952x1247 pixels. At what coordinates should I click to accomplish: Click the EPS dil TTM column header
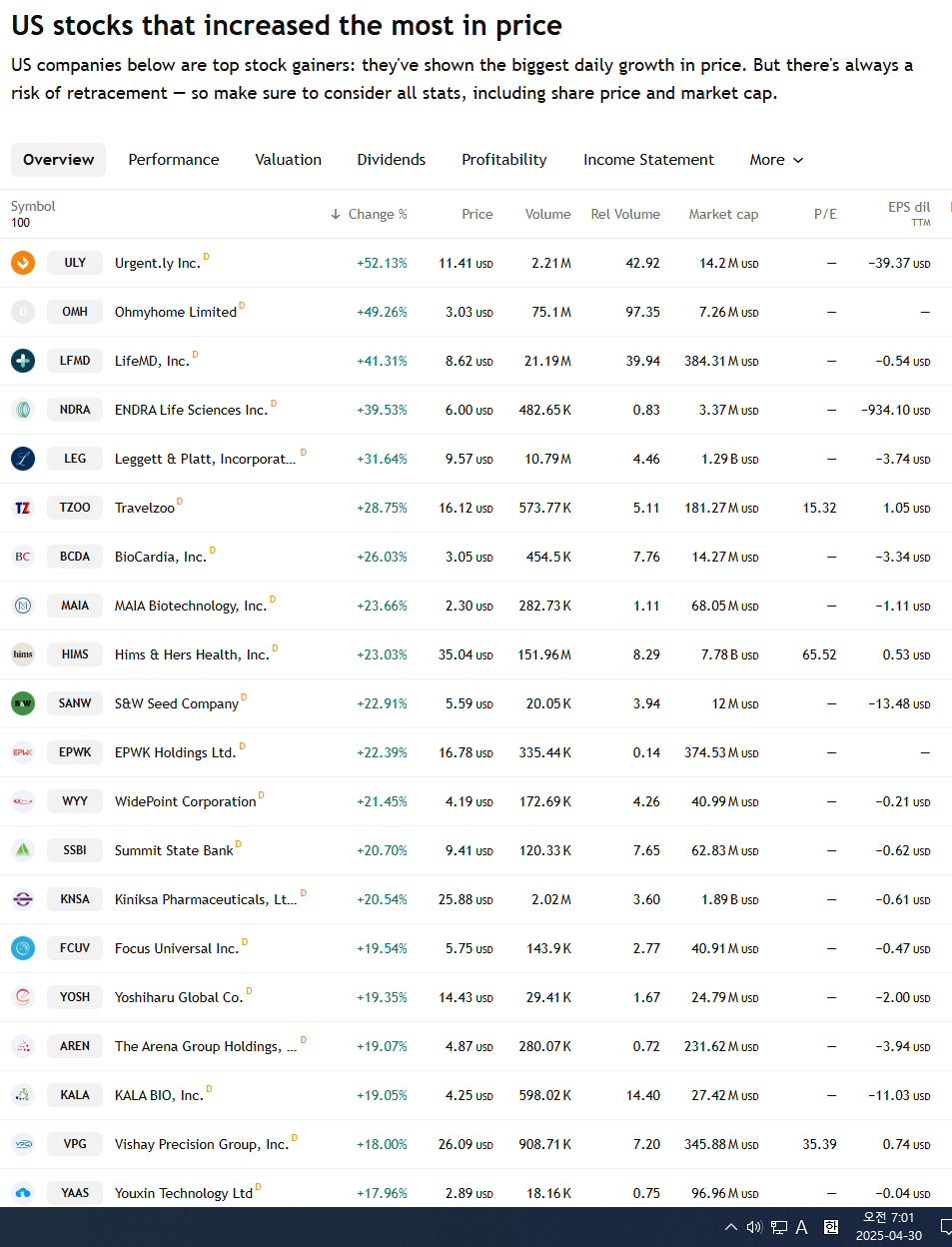tap(909, 214)
